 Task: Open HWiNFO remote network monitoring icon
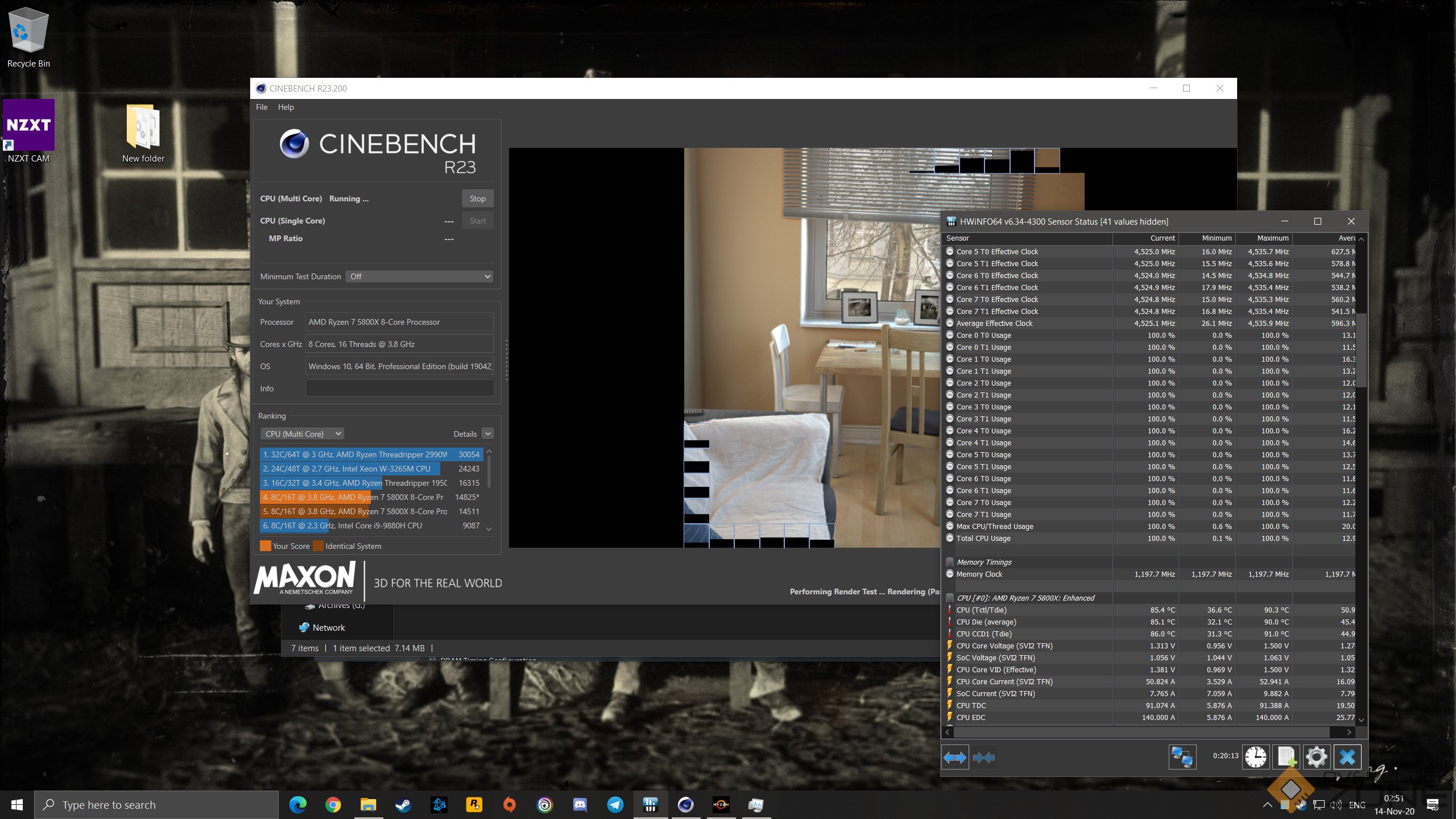(x=1182, y=757)
